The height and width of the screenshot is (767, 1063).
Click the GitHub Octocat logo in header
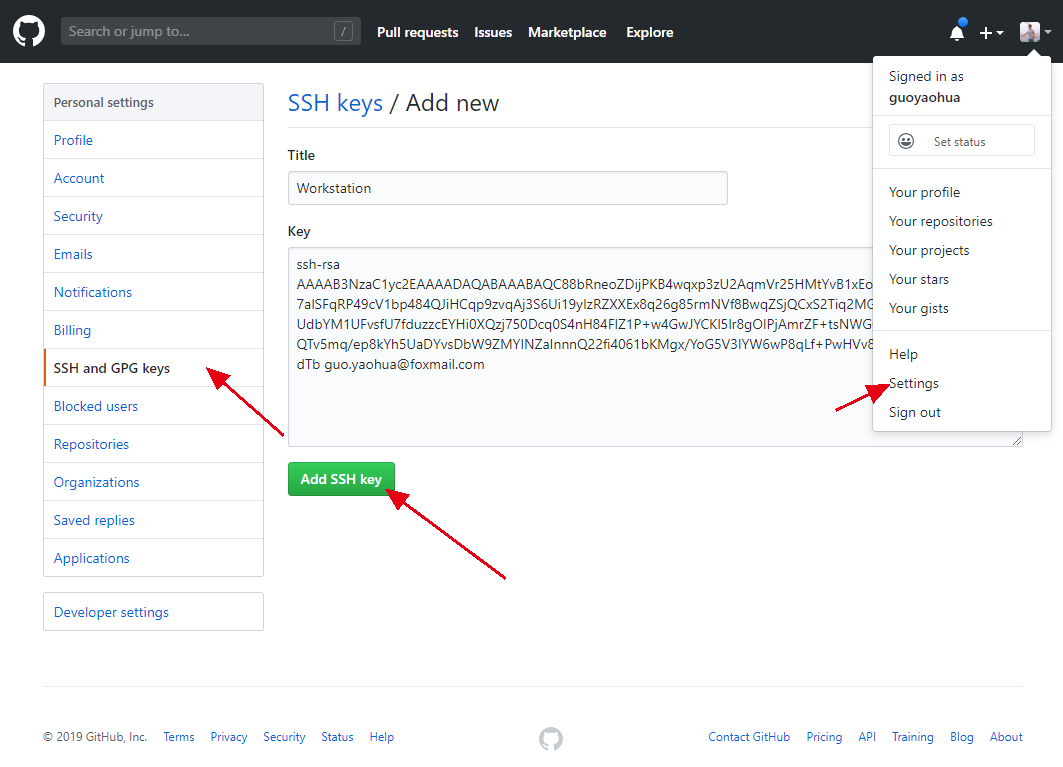(x=29, y=32)
